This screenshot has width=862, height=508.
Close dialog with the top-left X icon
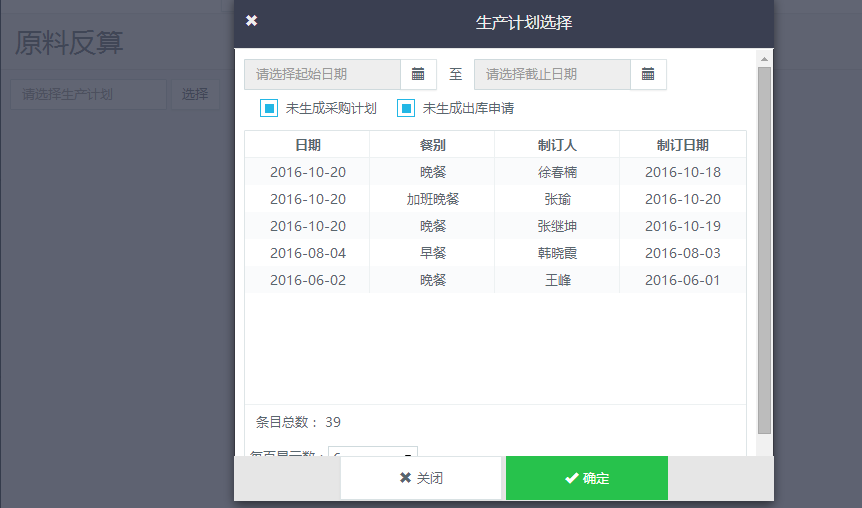pyautogui.click(x=251, y=21)
